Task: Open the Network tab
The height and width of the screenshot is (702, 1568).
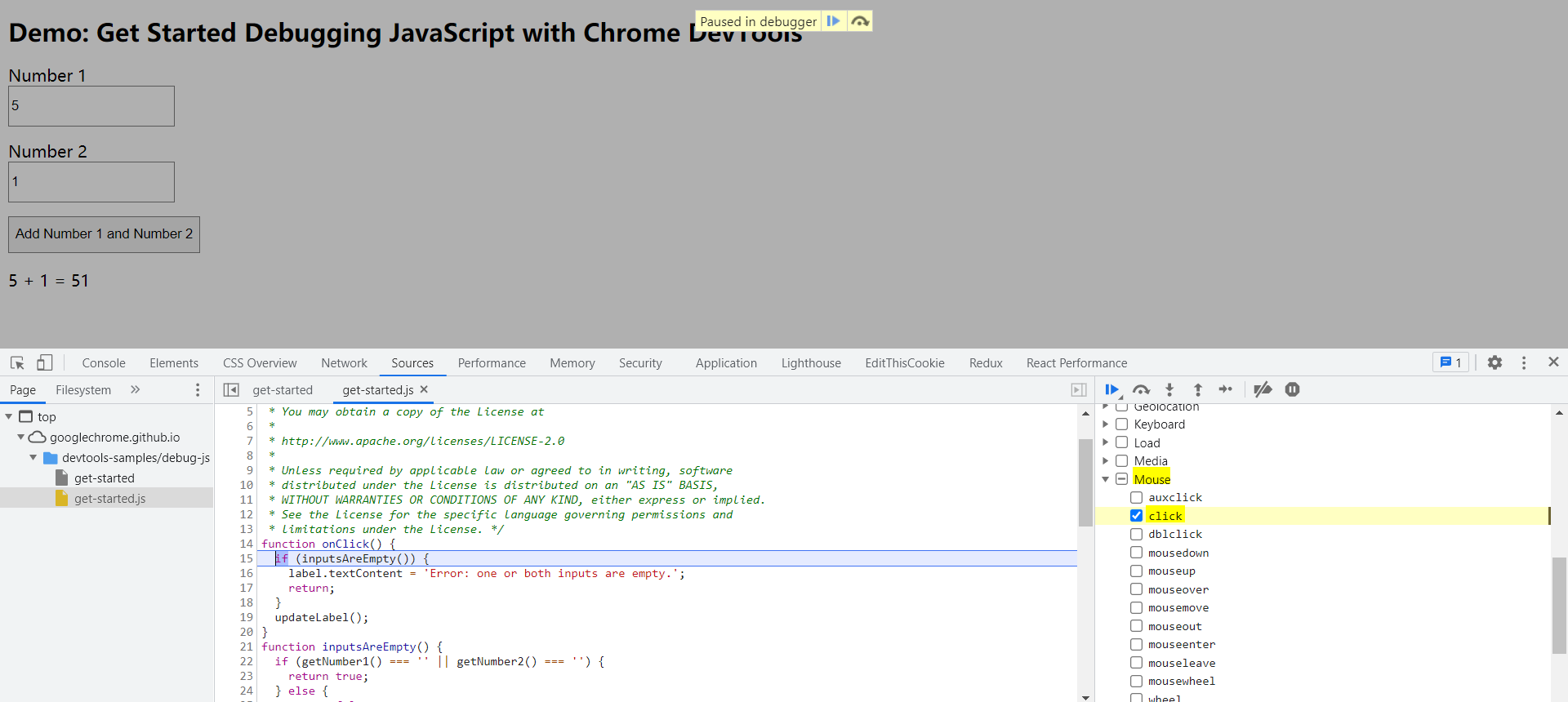Action: [x=344, y=363]
